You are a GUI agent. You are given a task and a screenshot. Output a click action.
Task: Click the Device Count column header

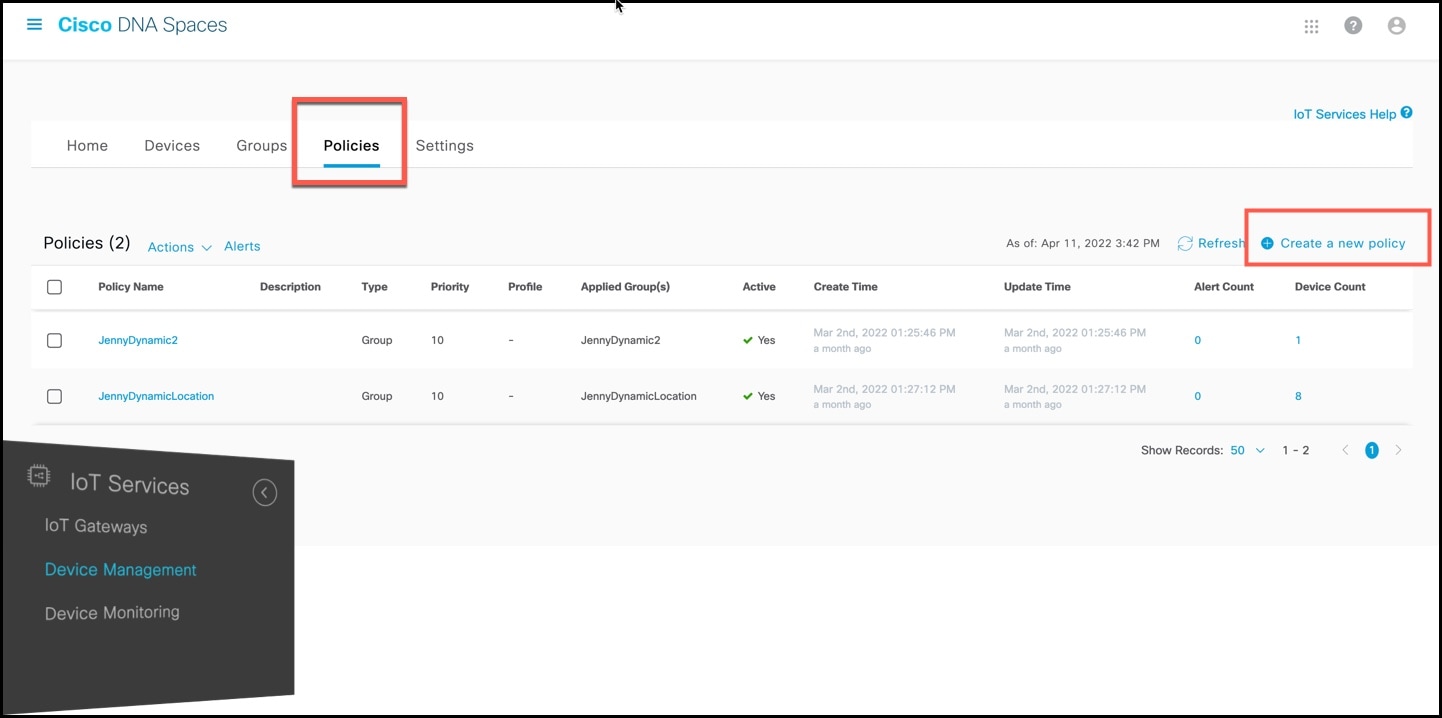[x=1330, y=287]
